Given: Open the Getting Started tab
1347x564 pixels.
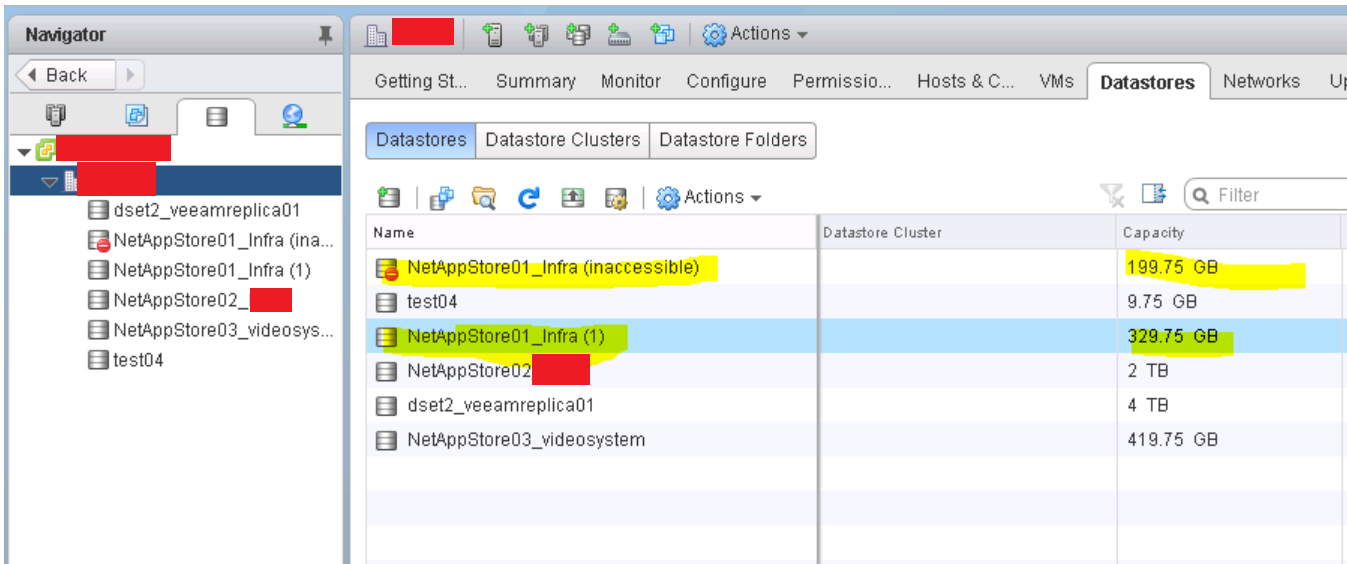Looking at the screenshot, I should tap(421, 82).
